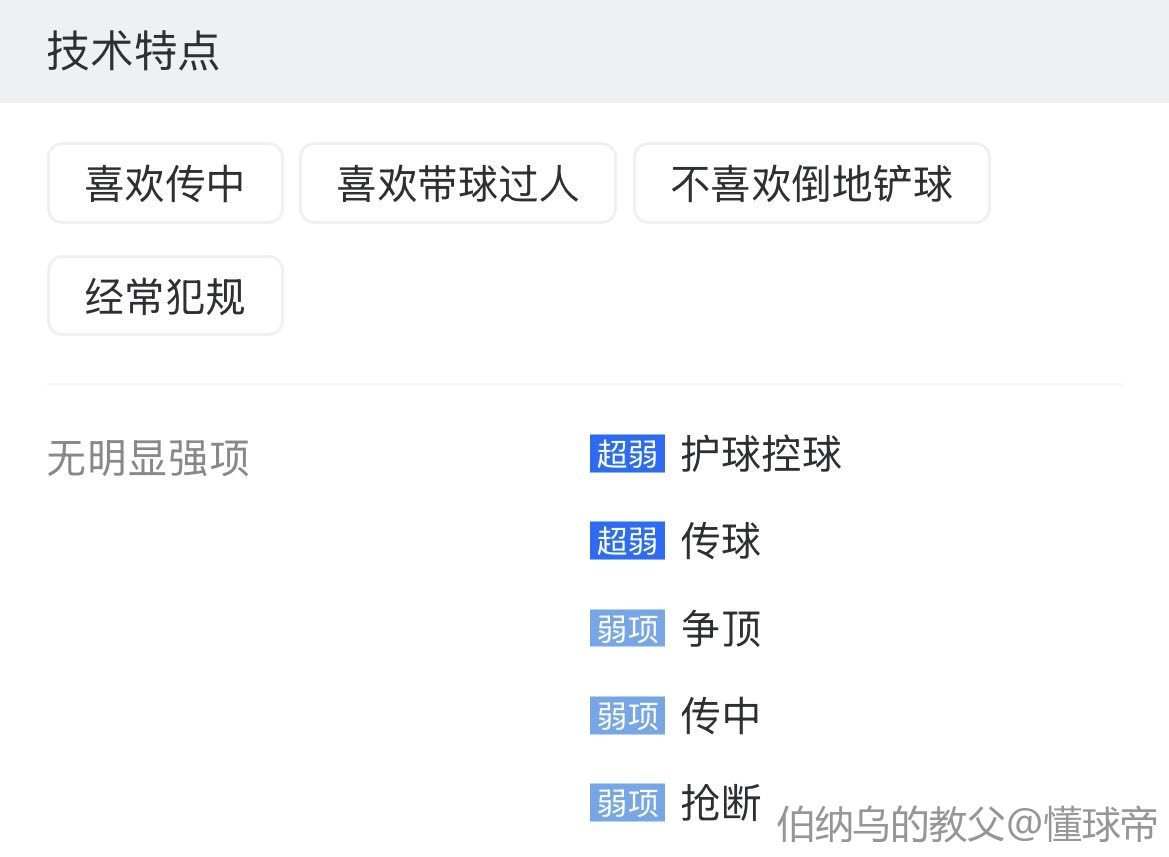1169x857 pixels.
Task: Open the 传球 weakness entry
Action: (x=721, y=541)
